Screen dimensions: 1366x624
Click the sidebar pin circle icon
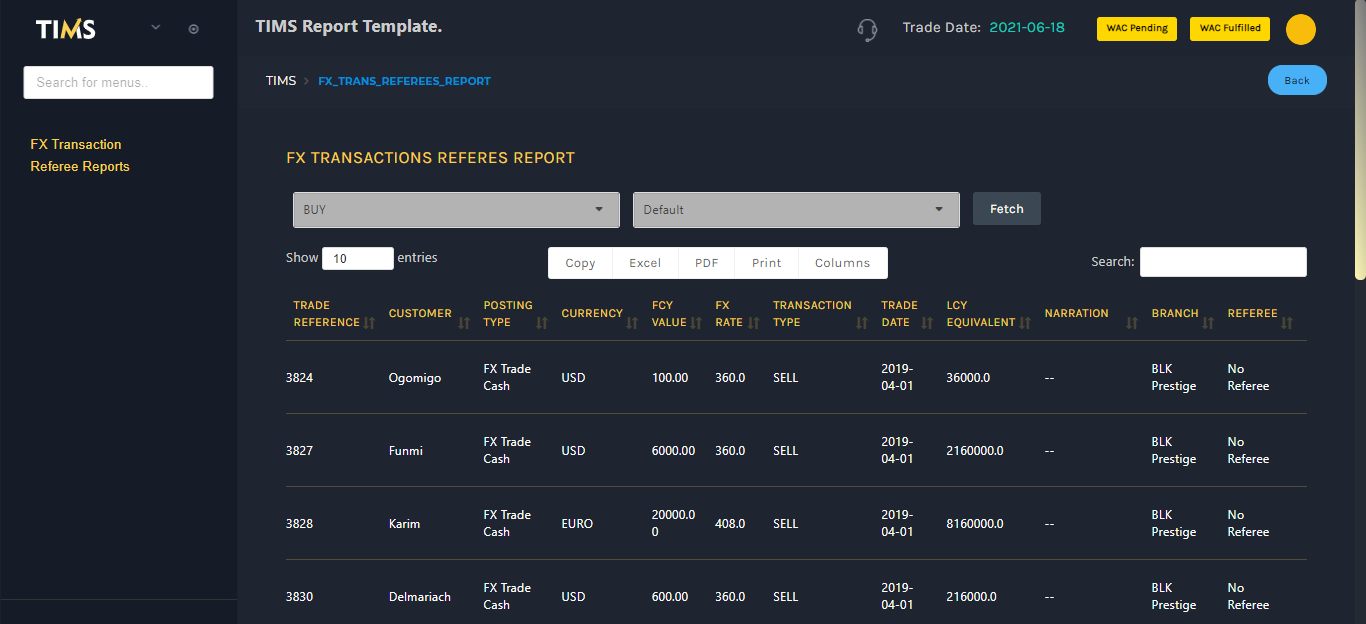pos(194,29)
